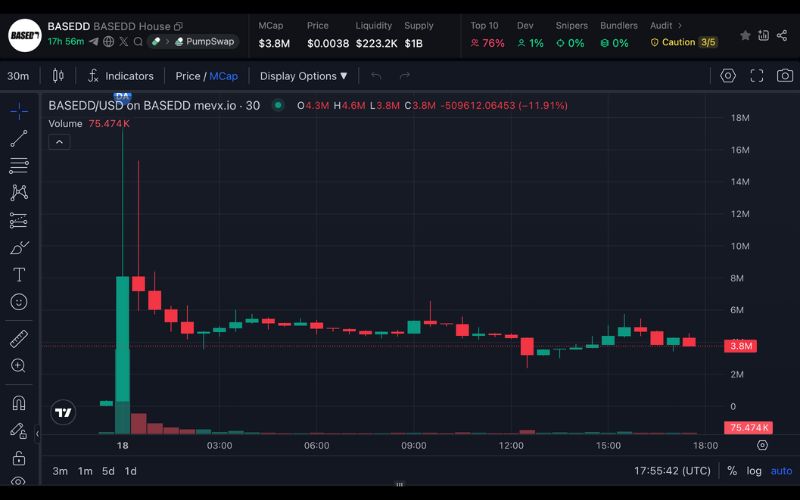Click the 75.474K volume axis label
Screen dimensions: 800x500
point(748,428)
